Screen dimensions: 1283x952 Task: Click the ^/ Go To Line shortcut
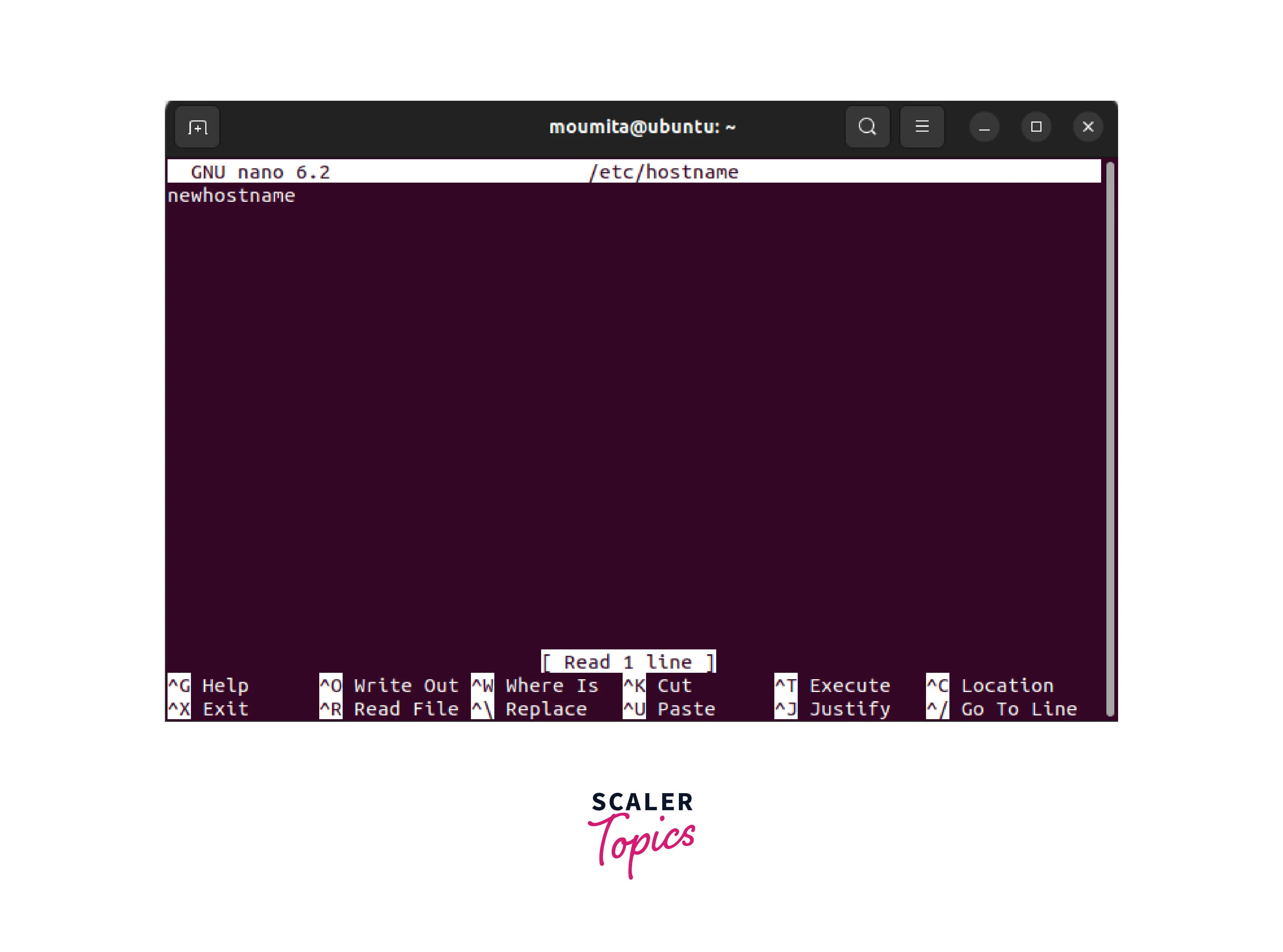click(x=1002, y=709)
